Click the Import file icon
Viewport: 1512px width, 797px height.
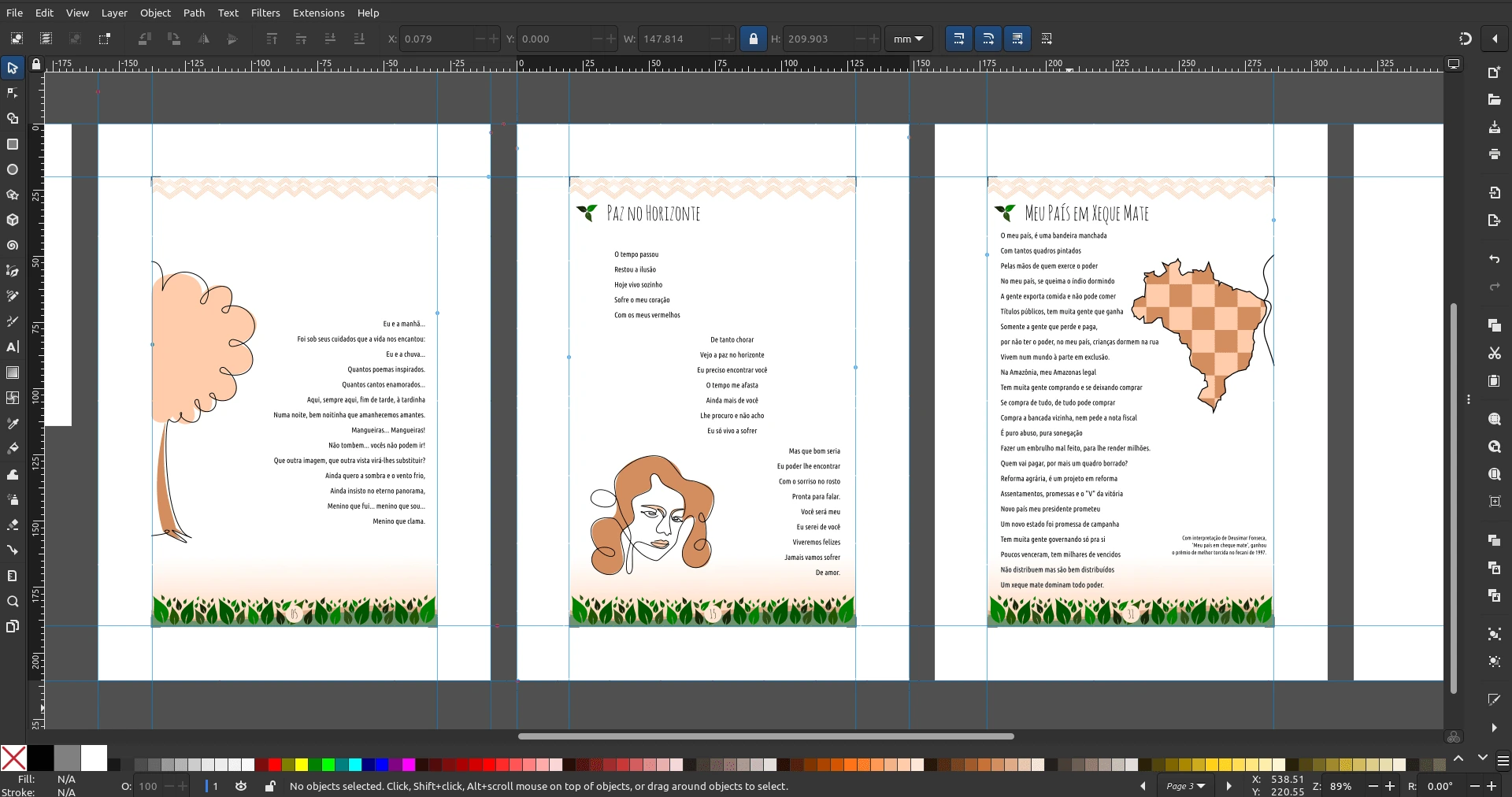(x=1494, y=192)
